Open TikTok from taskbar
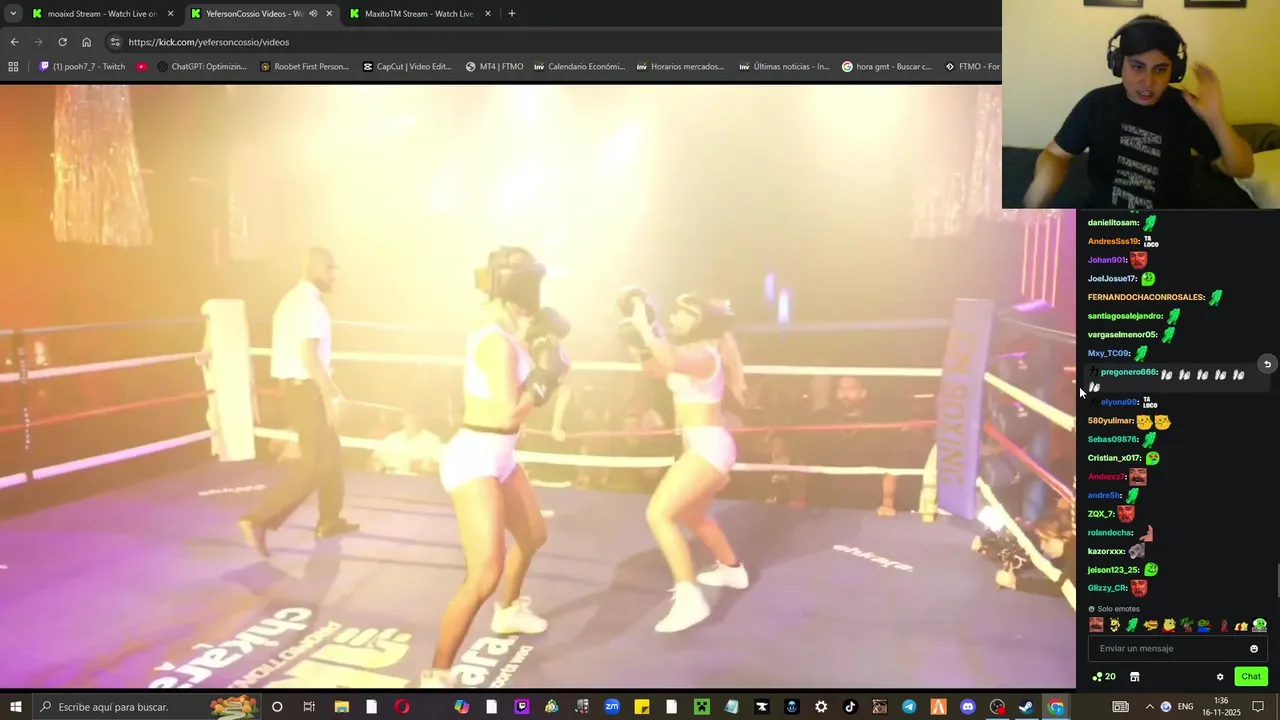This screenshot has height=720, width=1280. (x=851, y=707)
